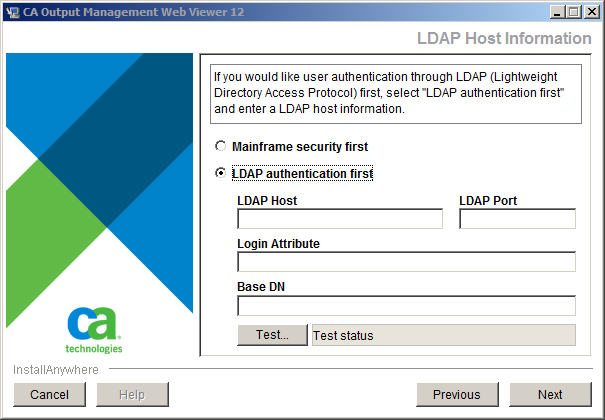
Task: Proceed by clicking Next
Action: [550, 395]
